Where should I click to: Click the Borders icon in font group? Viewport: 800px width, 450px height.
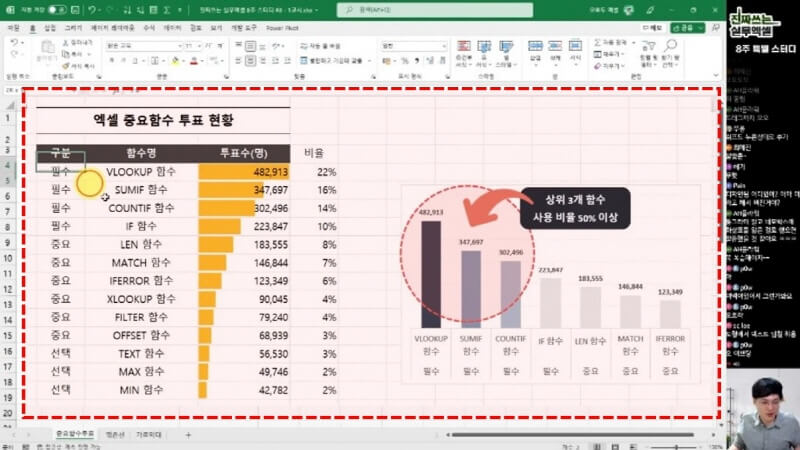click(x=155, y=61)
